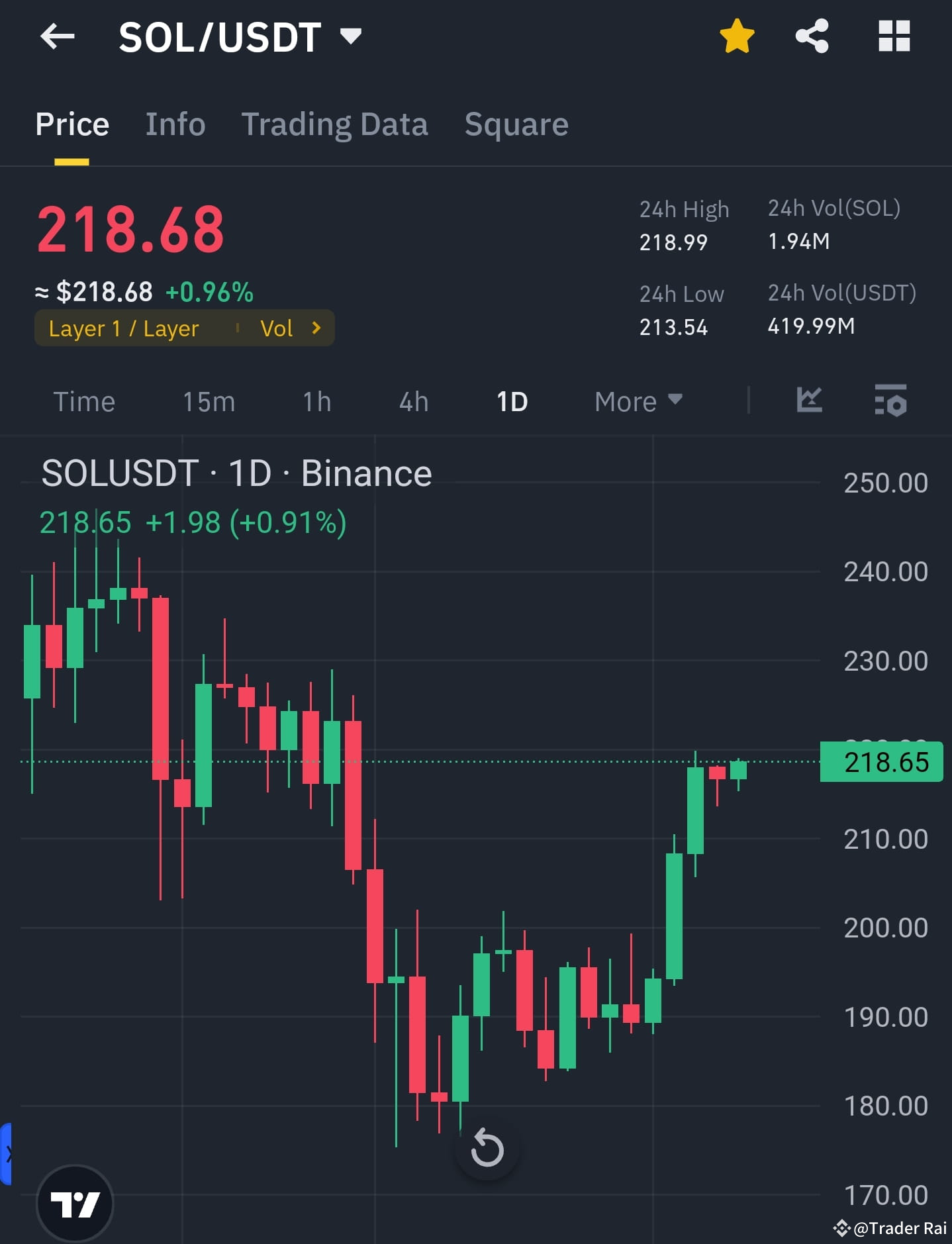Viewport: 952px width, 1244px height.
Task: Select the 15m timeframe
Action: (x=209, y=401)
